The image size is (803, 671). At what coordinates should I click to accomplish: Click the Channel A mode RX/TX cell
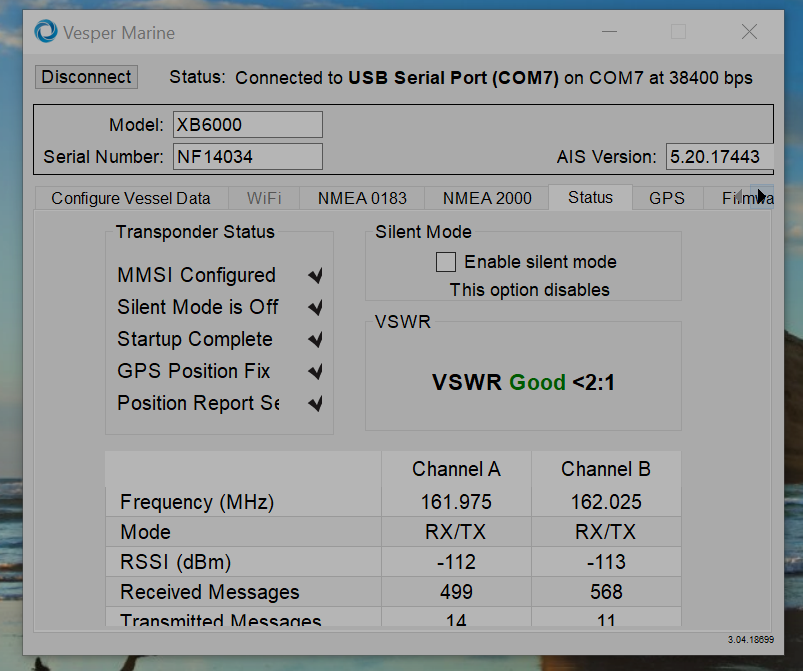pyautogui.click(x=456, y=532)
